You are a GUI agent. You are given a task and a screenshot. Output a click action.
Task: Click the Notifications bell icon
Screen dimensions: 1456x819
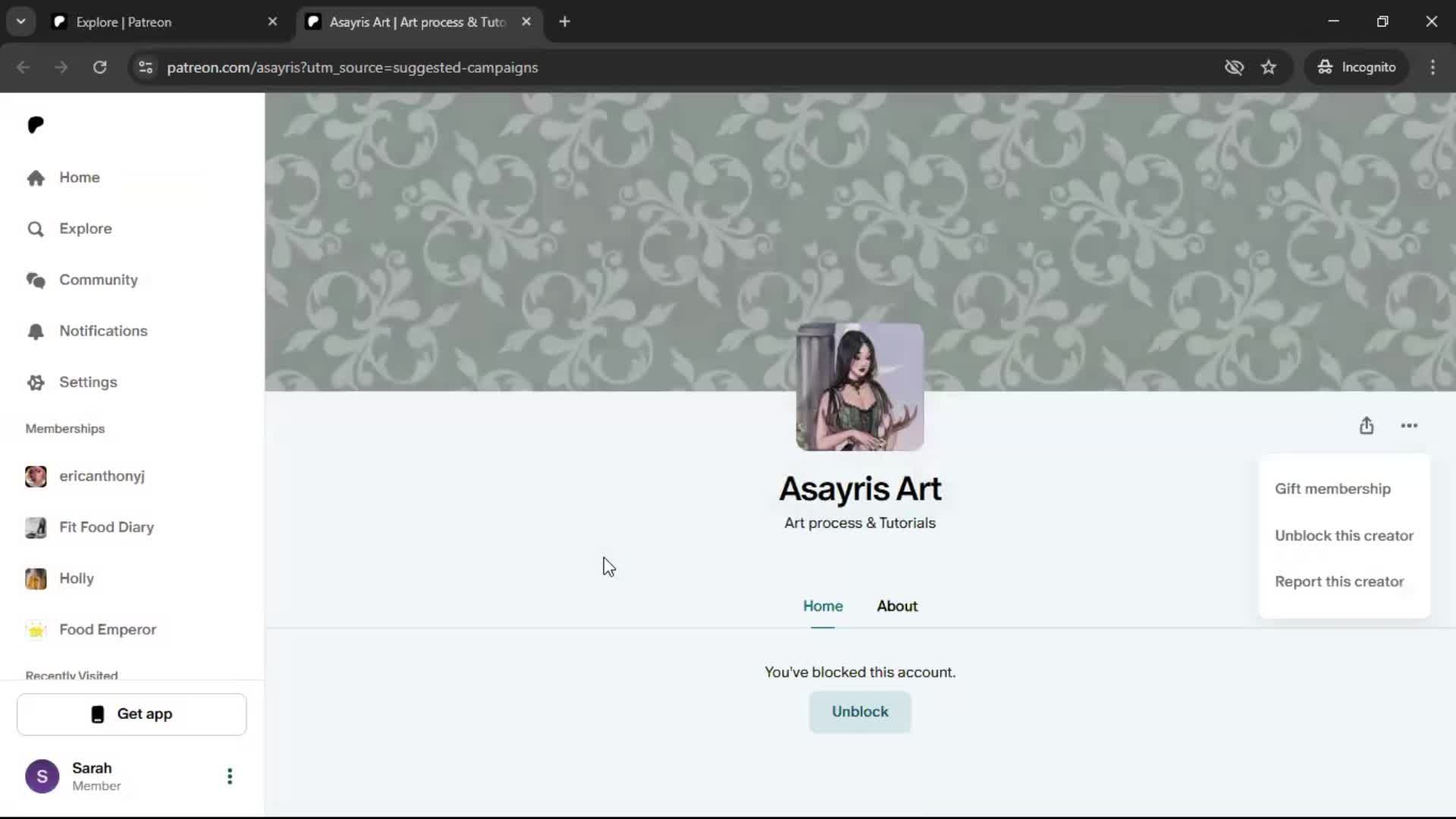(x=36, y=331)
